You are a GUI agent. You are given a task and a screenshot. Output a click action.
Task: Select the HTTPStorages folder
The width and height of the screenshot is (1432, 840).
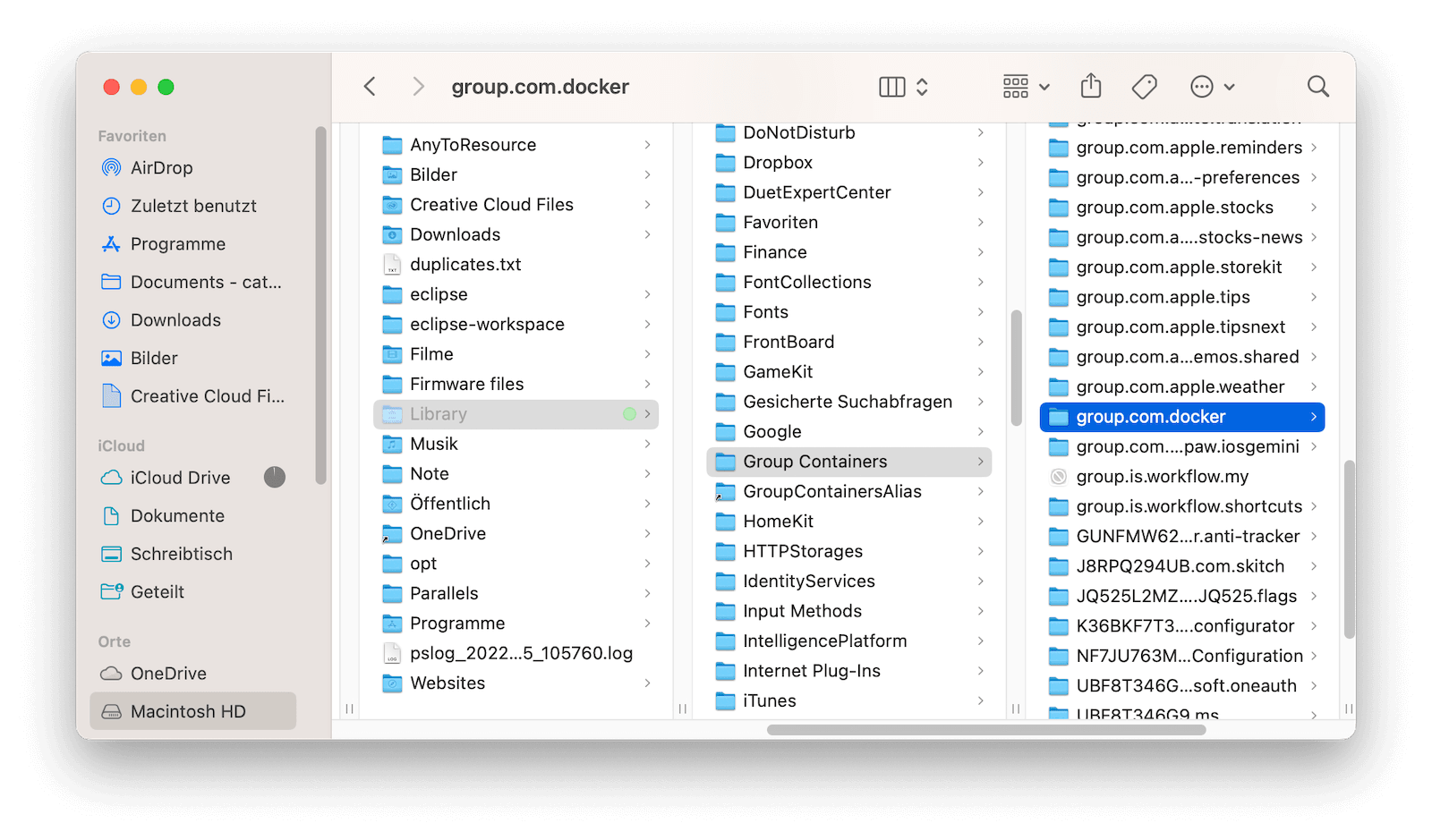tap(848, 551)
